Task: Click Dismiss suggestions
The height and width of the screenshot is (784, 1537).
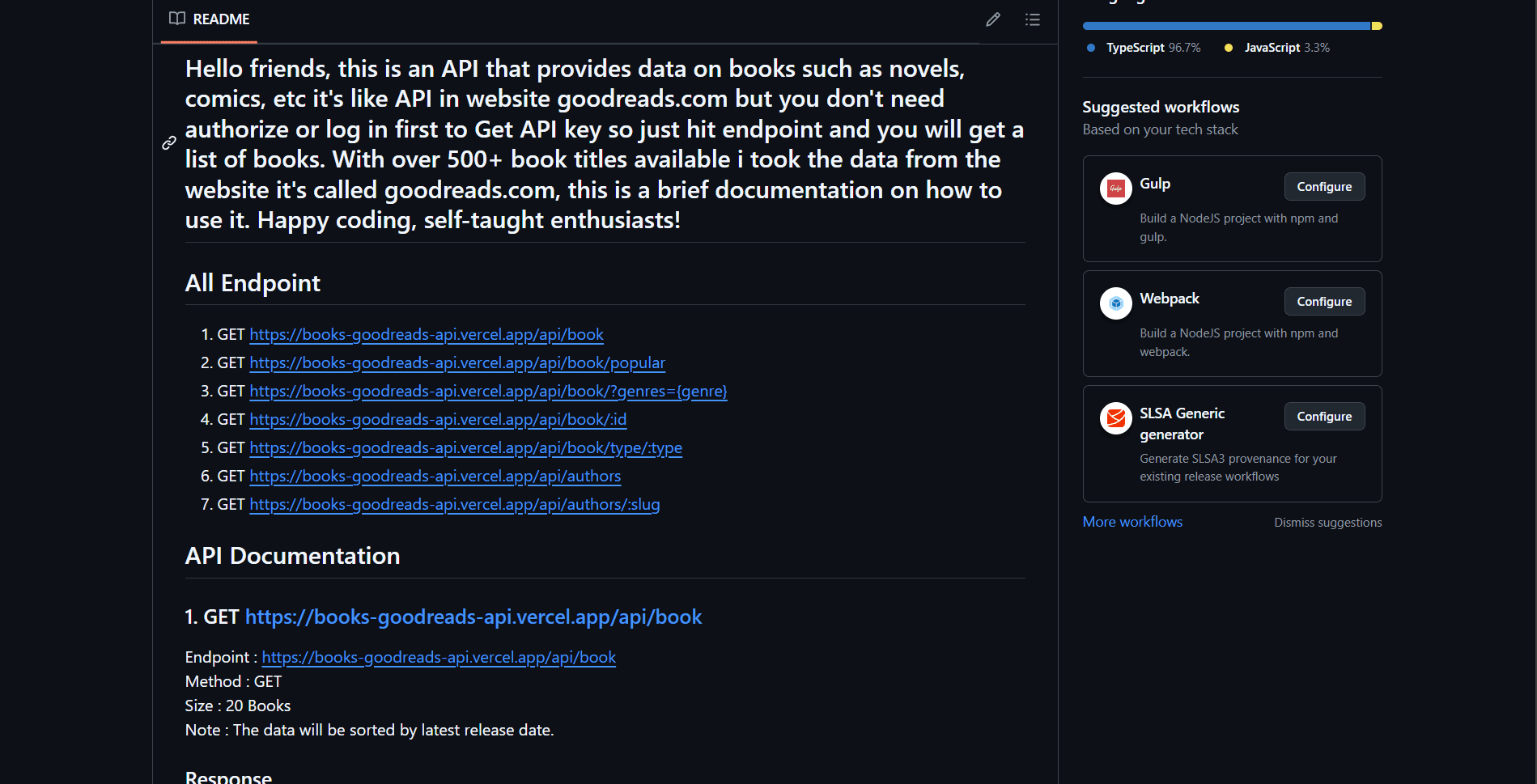Action: (x=1328, y=523)
